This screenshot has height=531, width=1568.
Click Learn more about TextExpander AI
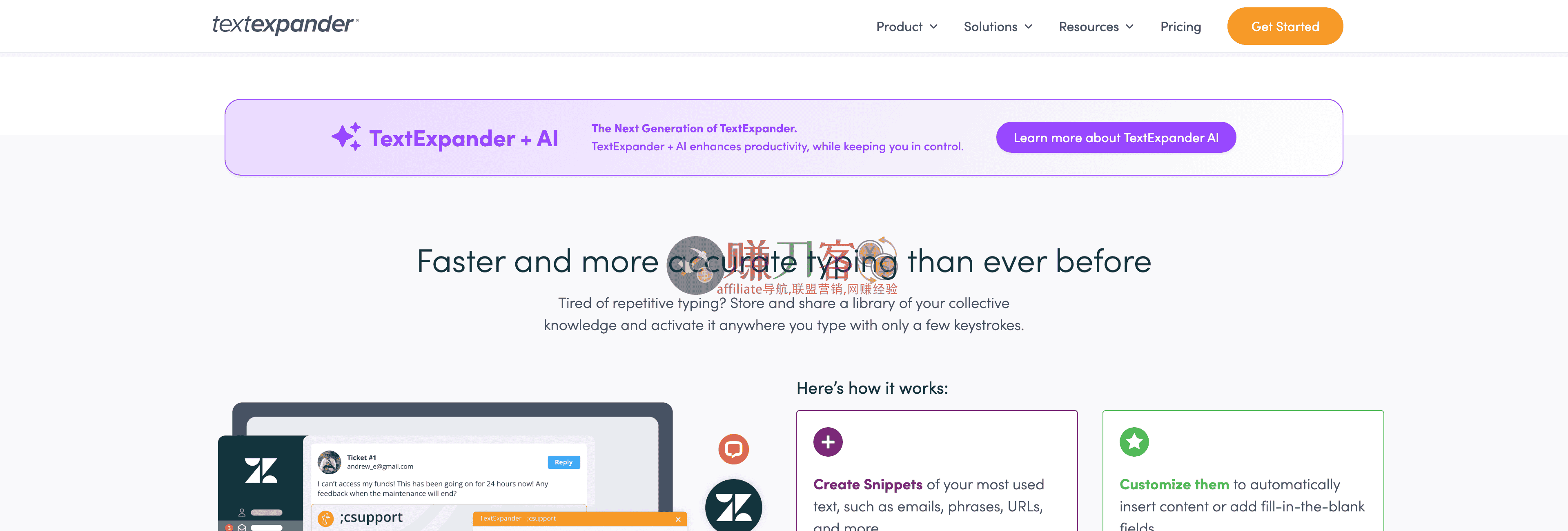1116,138
